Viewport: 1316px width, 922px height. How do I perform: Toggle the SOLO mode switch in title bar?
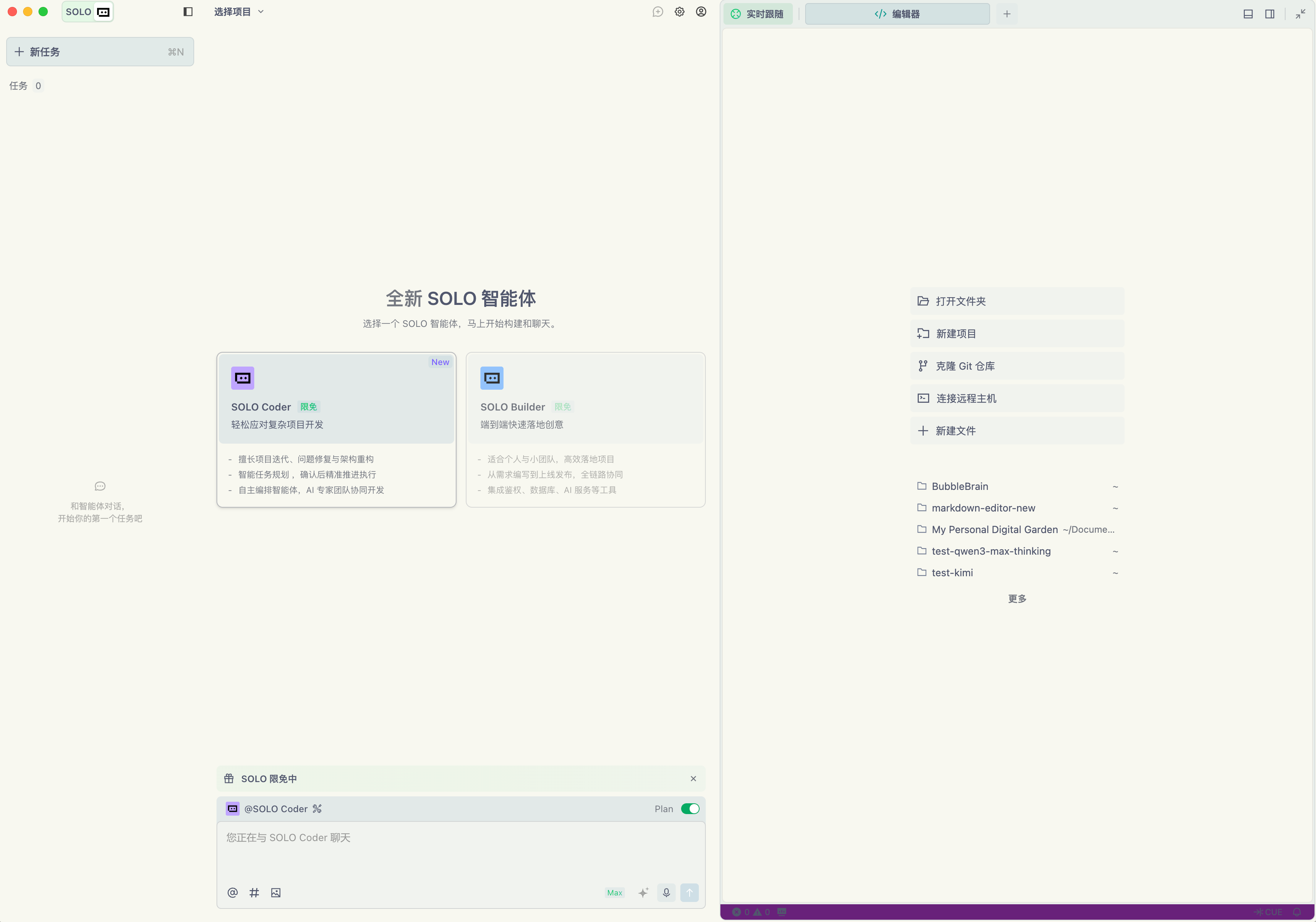88,12
